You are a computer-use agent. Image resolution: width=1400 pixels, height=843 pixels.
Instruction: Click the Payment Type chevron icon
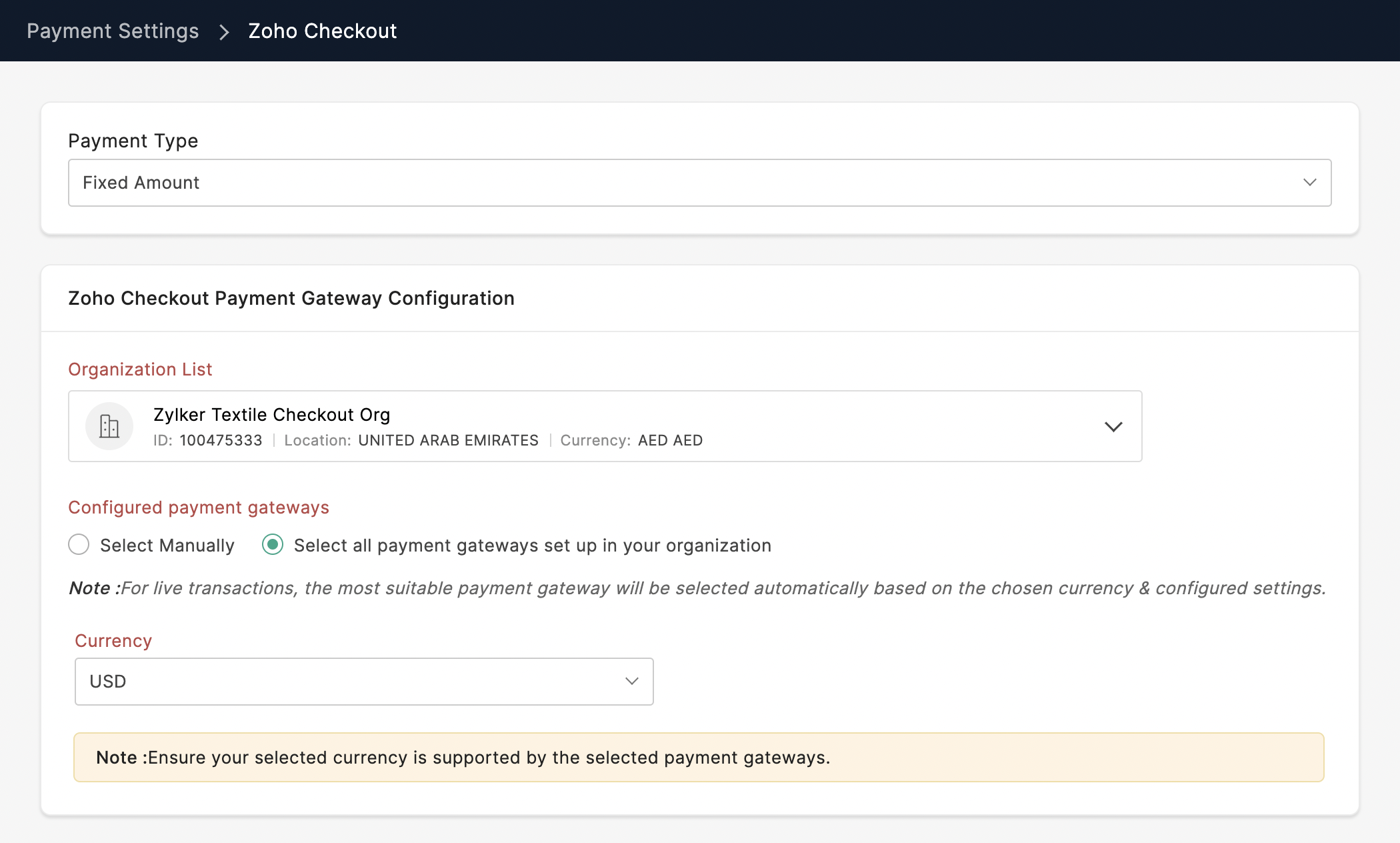tap(1309, 182)
